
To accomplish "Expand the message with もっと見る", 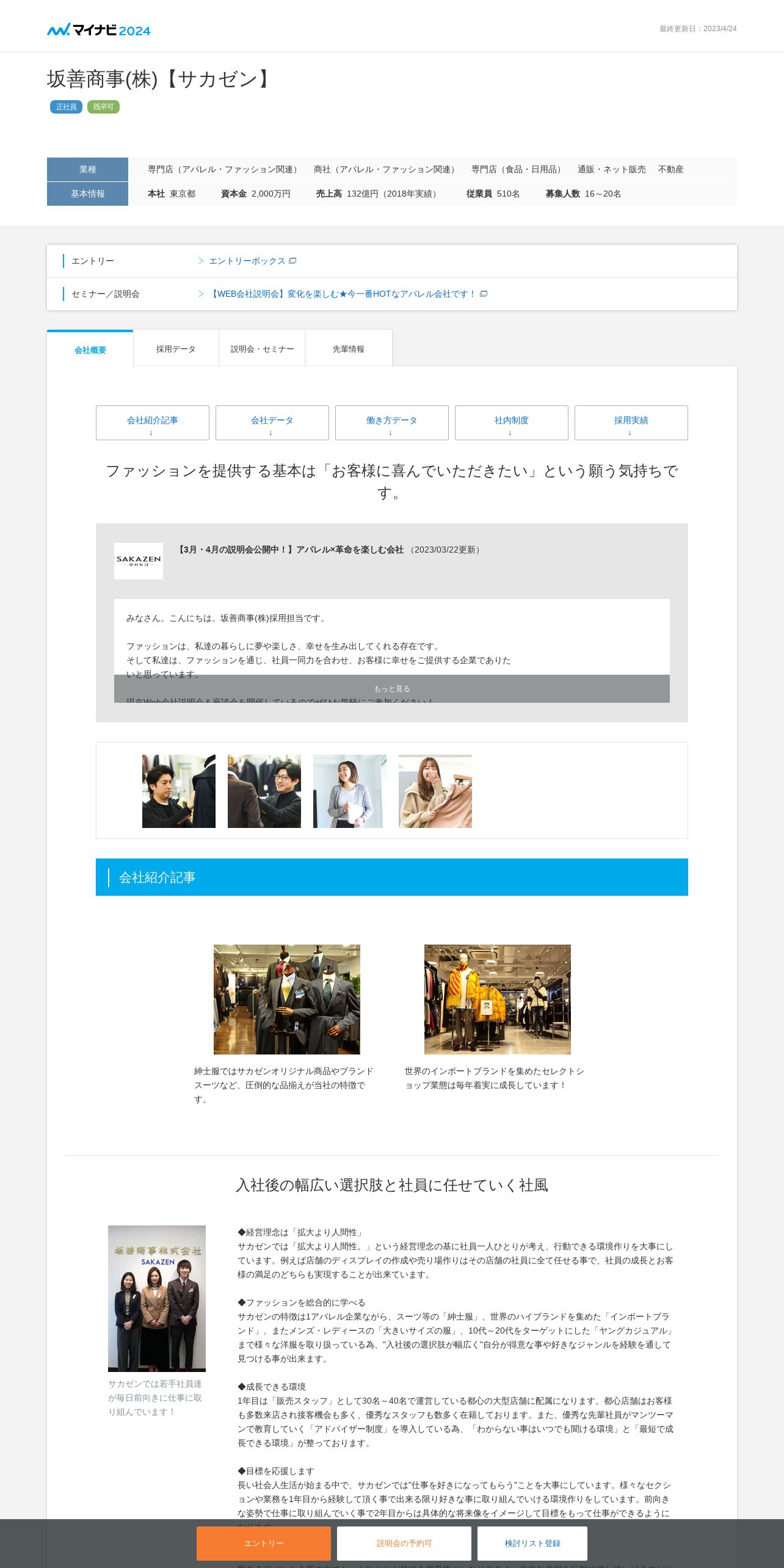I will pyautogui.click(x=392, y=689).
